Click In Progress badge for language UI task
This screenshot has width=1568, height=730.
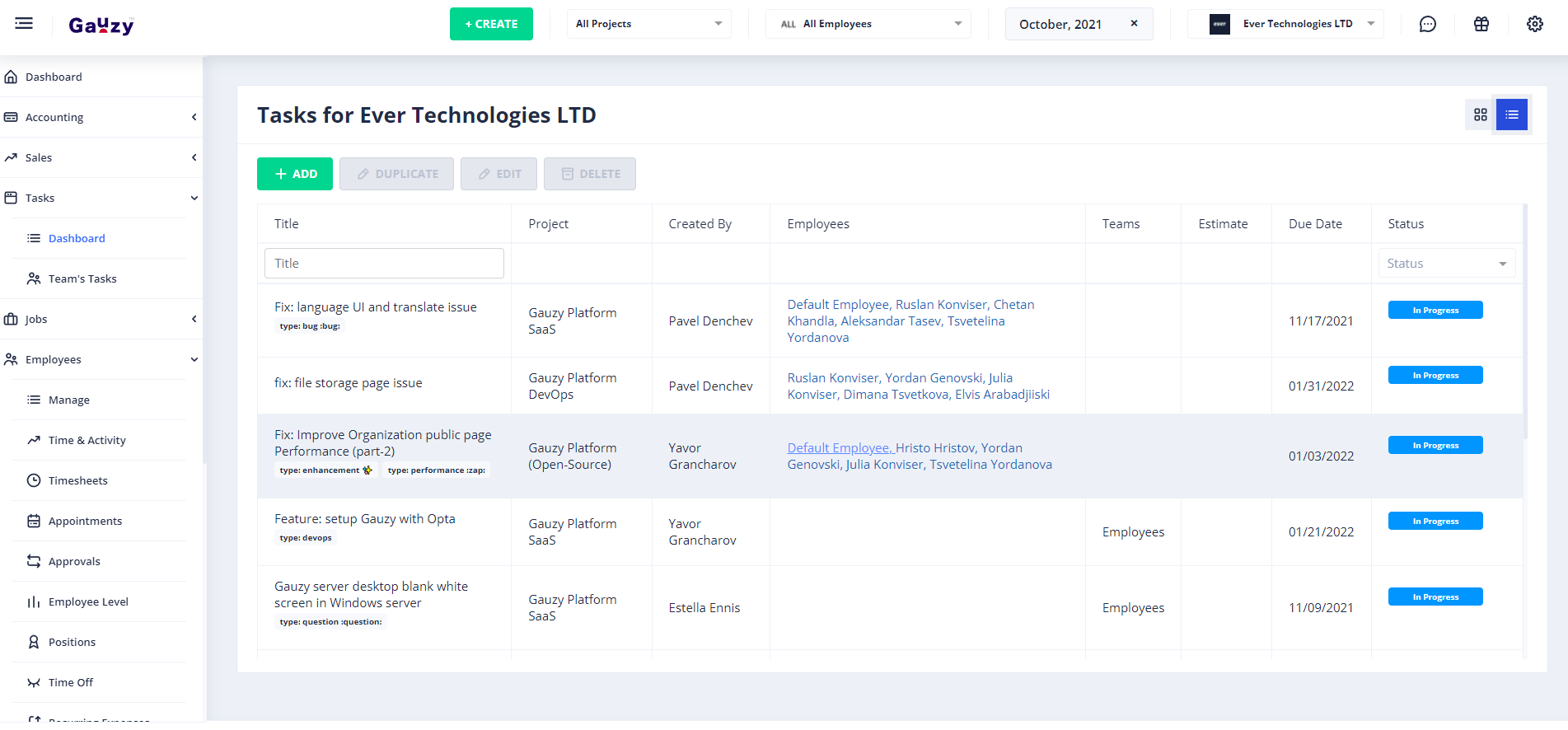point(1435,310)
